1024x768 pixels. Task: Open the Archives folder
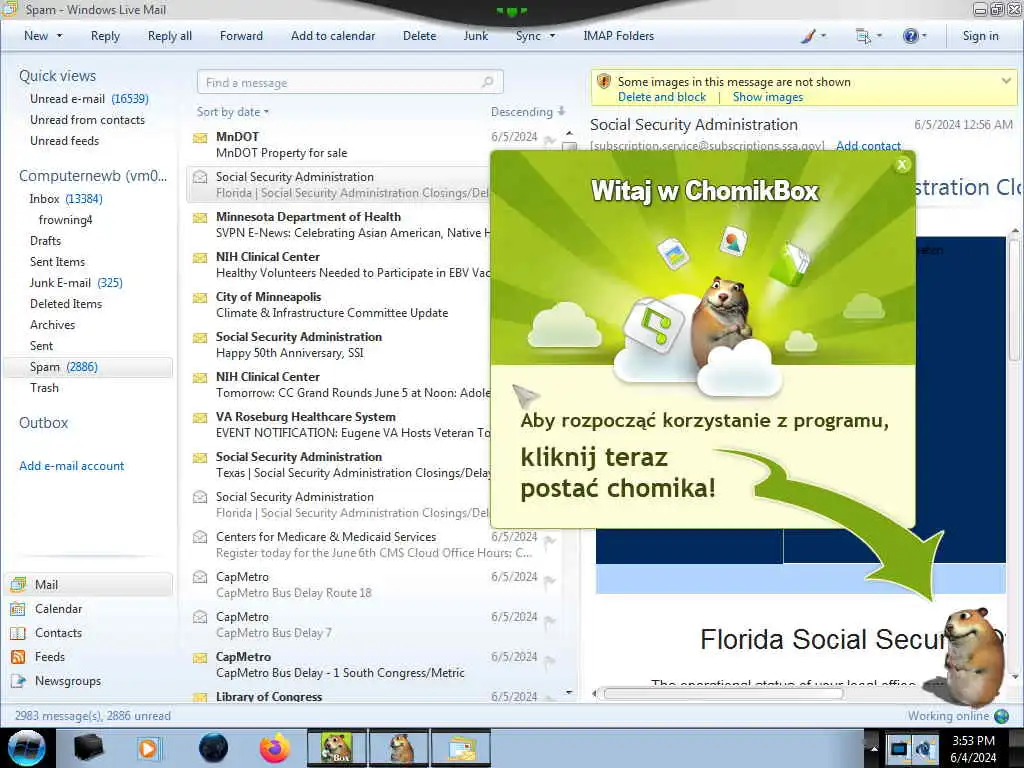(x=52, y=324)
